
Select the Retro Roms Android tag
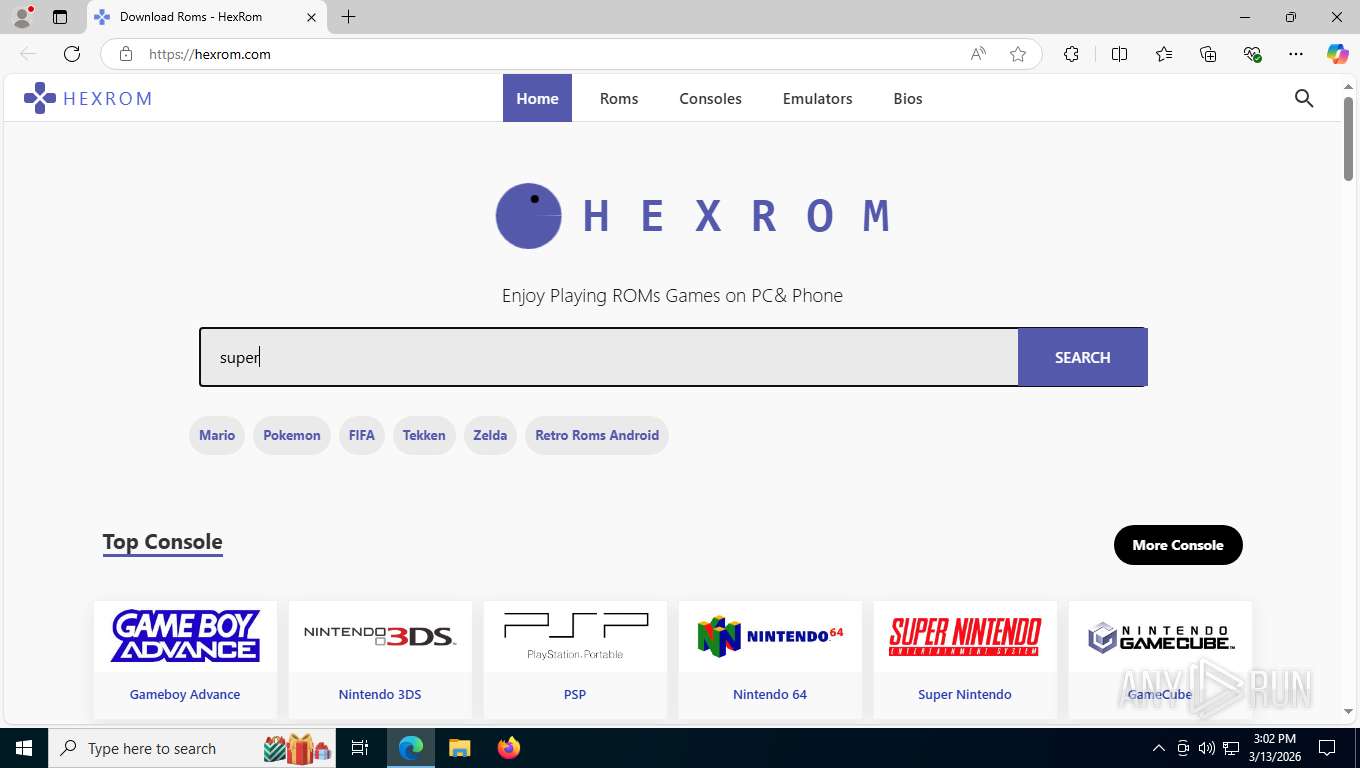[x=597, y=435]
